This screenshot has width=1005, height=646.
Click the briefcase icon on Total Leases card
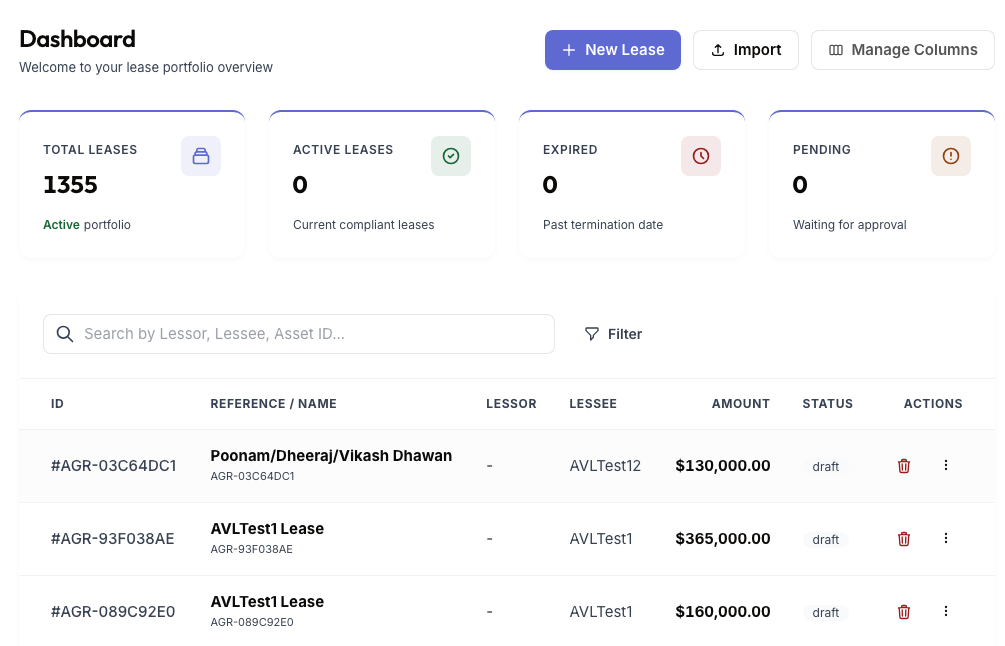coord(201,156)
